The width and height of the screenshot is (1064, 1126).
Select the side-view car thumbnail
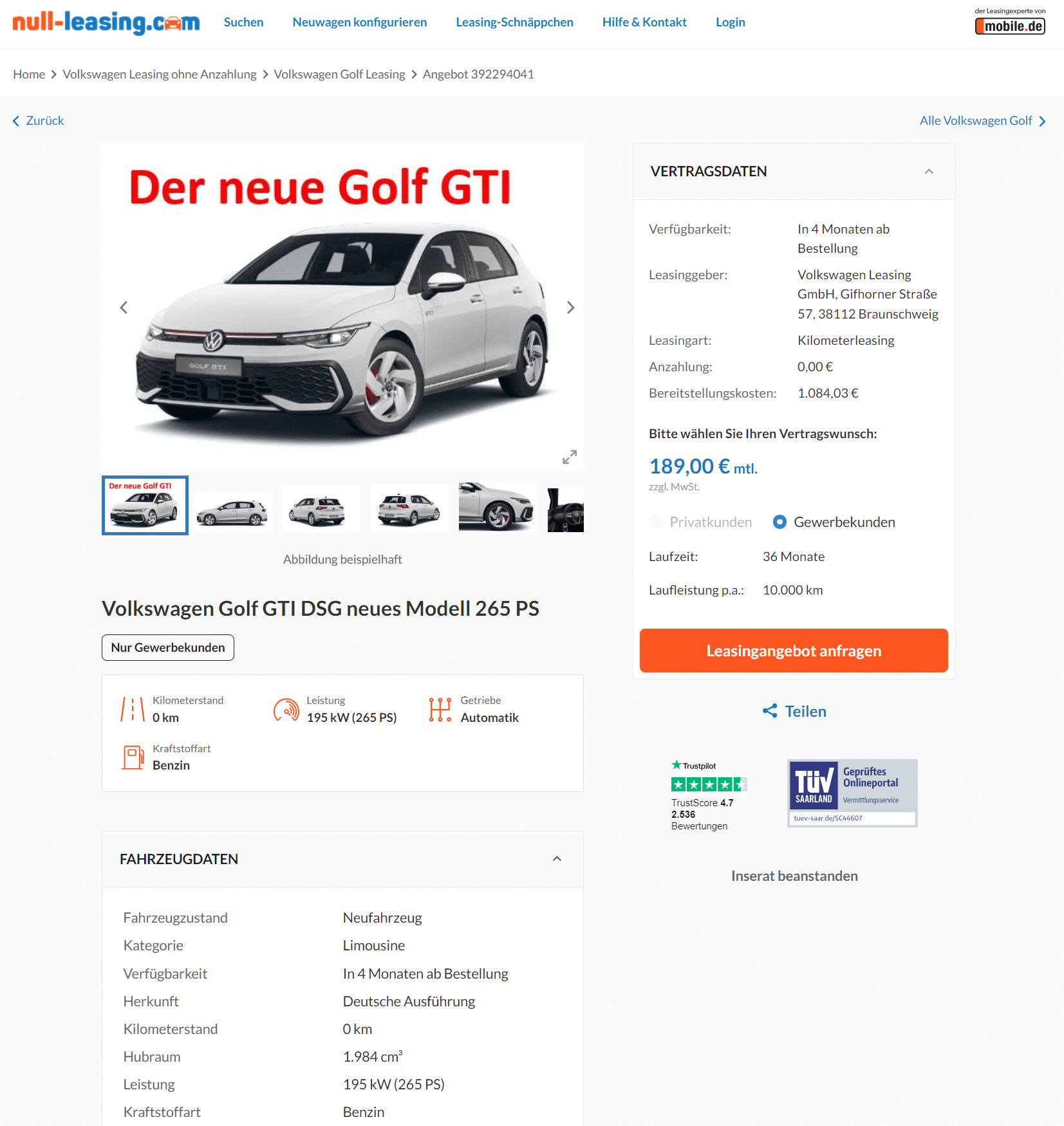pos(232,512)
